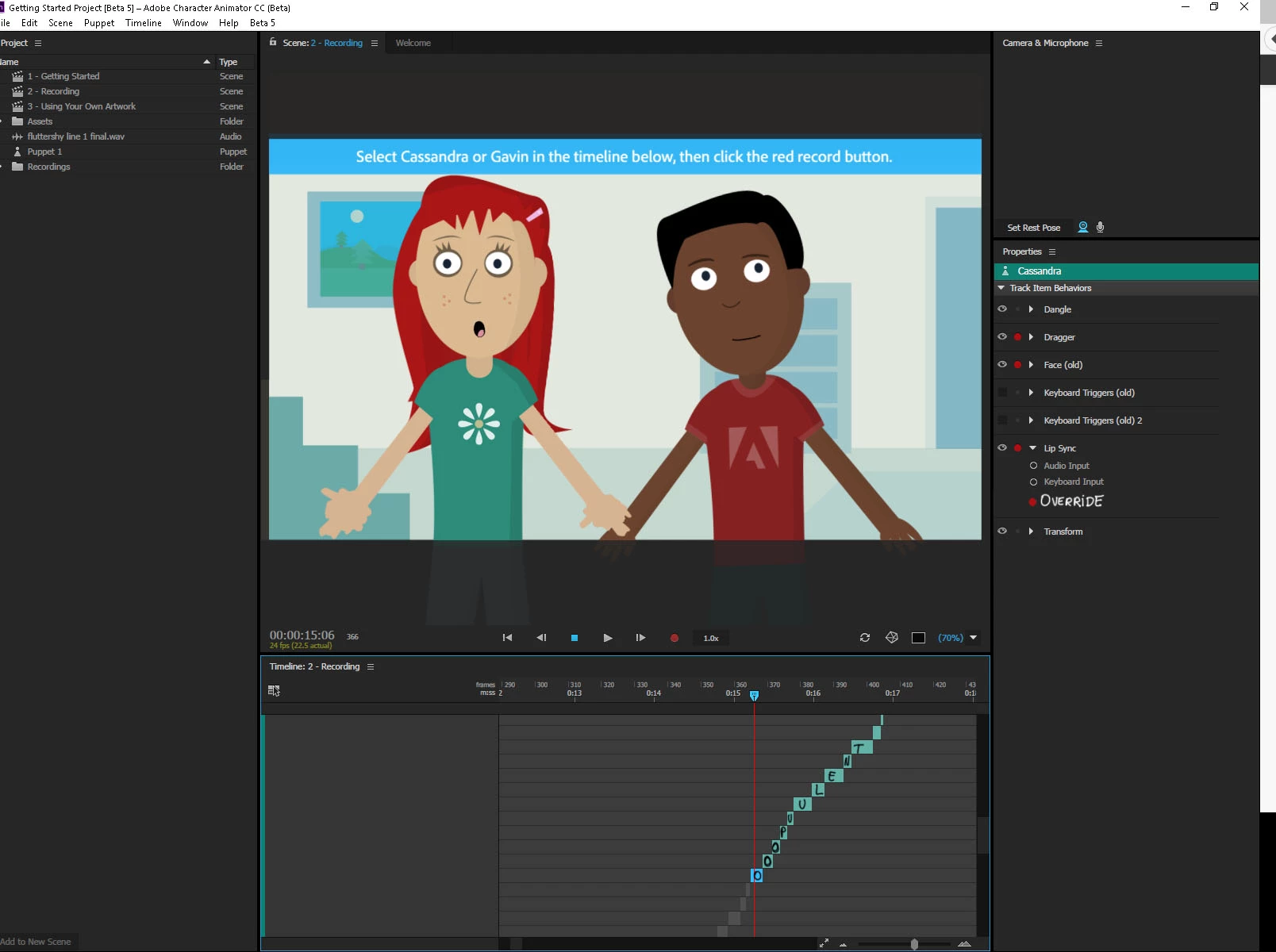Hide the Dragger behavior eye toggle

click(x=1002, y=337)
